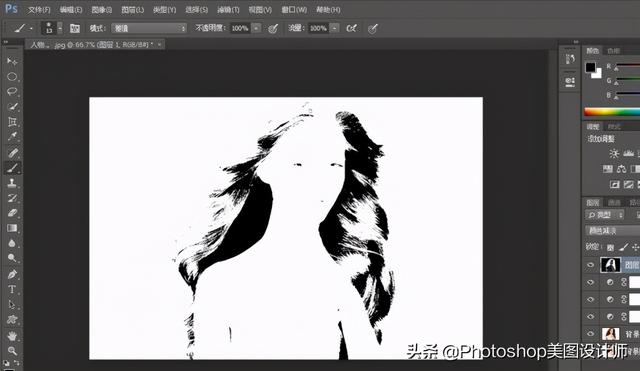Expand the opacity value dropdown arrow
This screenshot has height=371, width=640.
tap(256, 28)
